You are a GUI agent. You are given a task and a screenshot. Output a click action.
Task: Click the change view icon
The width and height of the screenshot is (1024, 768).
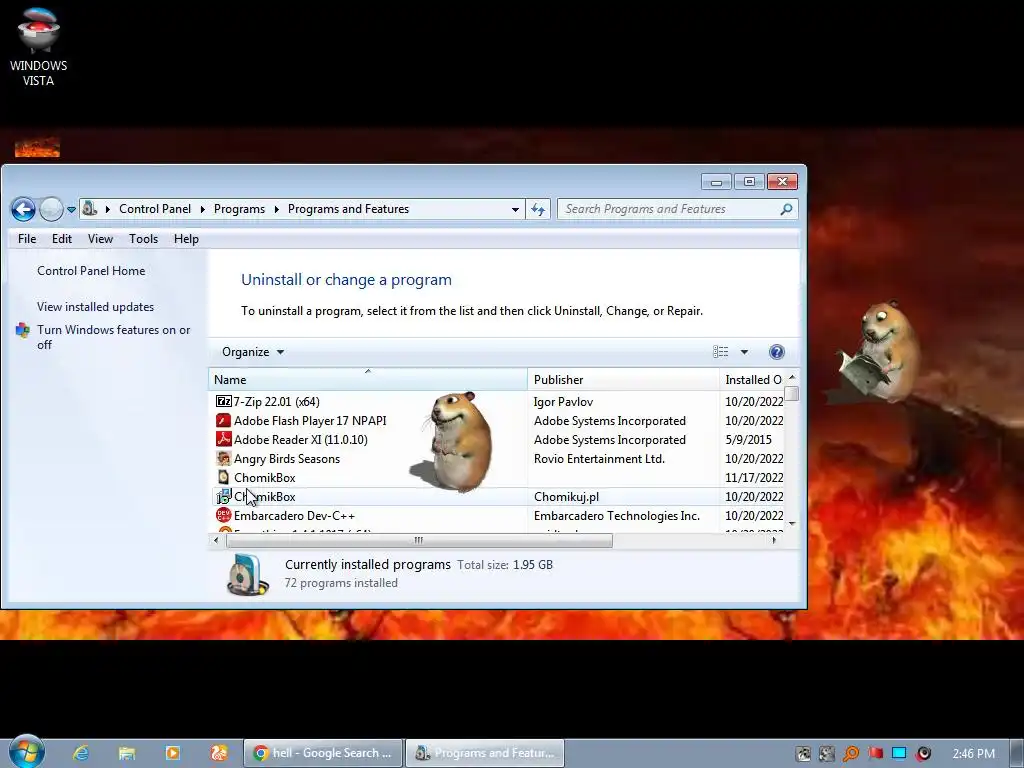[720, 352]
